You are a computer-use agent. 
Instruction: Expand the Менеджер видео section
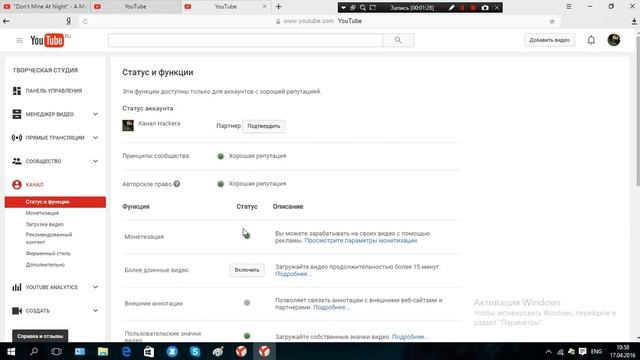coord(95,114)
